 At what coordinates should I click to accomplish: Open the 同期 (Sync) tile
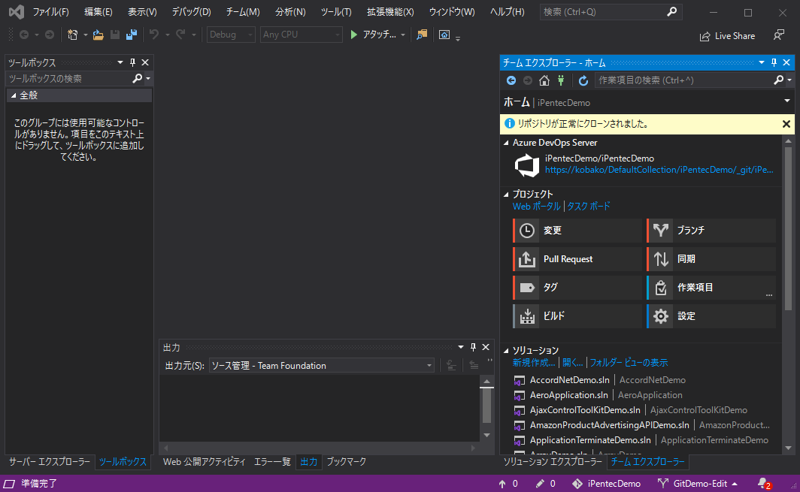point(711,259)
